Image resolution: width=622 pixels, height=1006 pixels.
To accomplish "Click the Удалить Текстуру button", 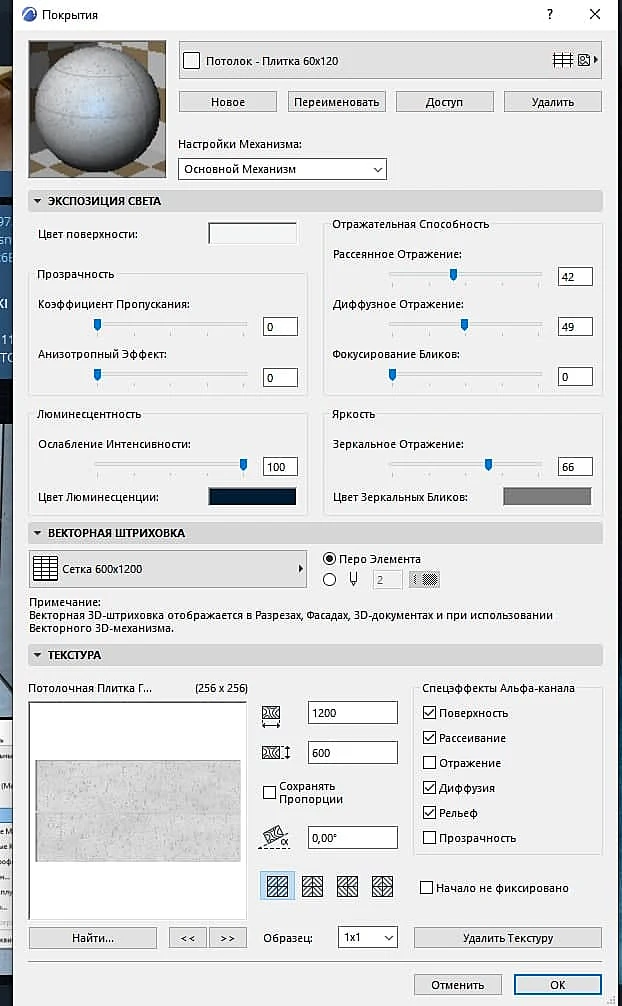I will click(x=508, y=938).
